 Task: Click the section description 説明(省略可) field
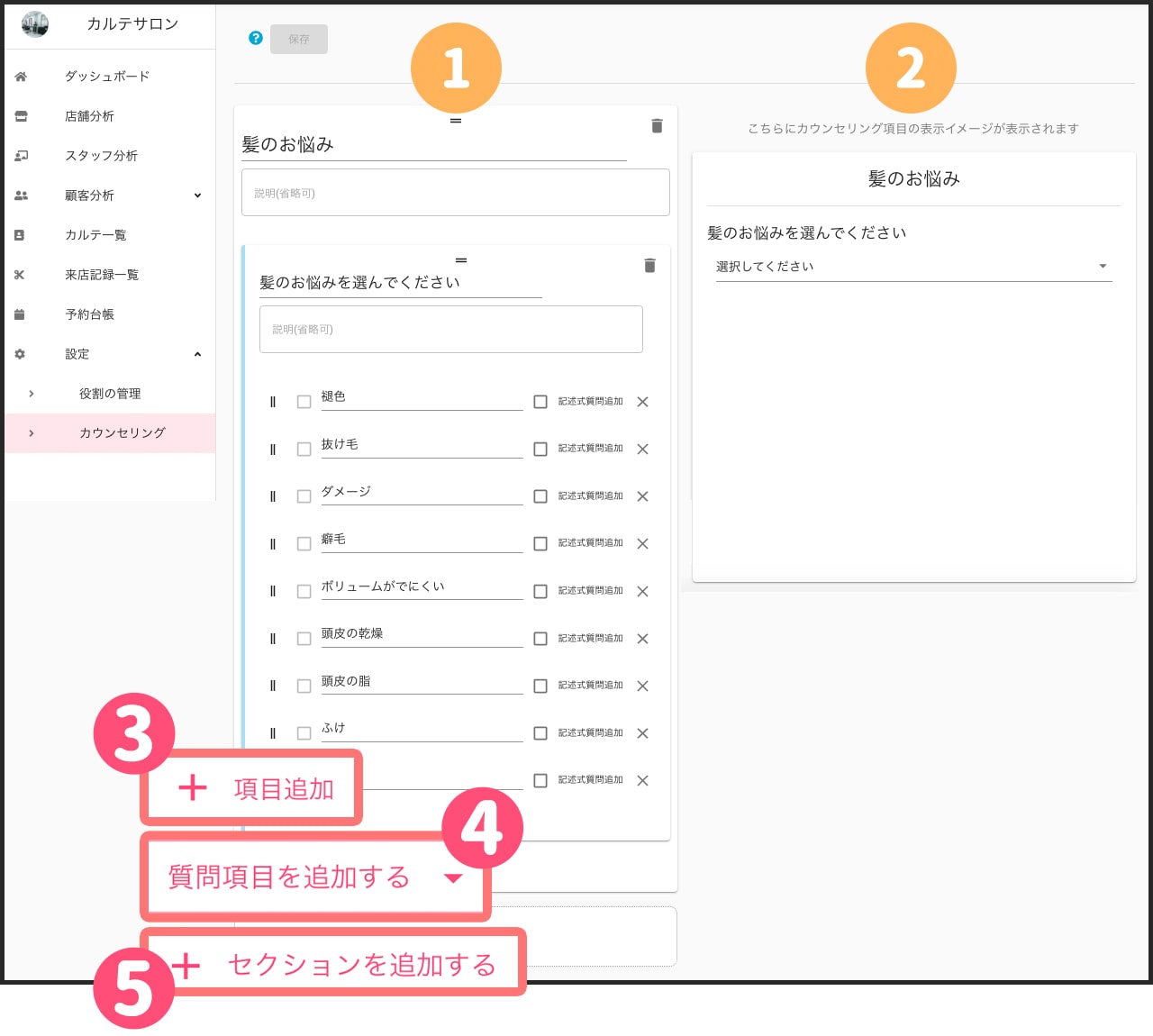[455, 193]
